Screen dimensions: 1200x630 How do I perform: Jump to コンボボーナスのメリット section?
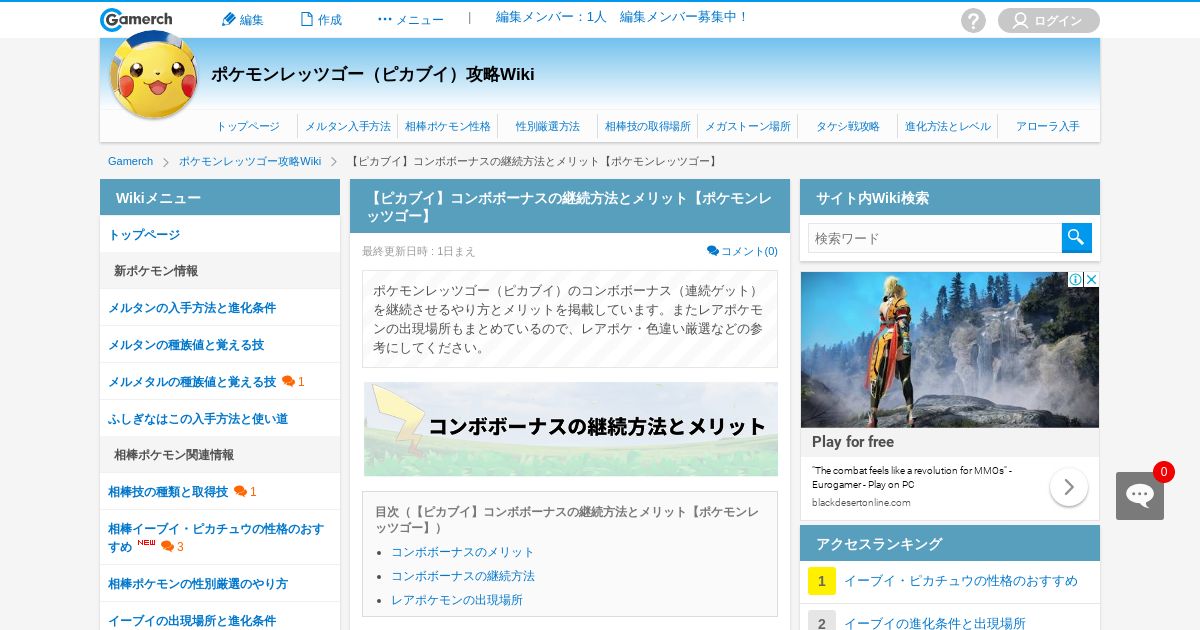pyautogui.click(x=463, y=552)
